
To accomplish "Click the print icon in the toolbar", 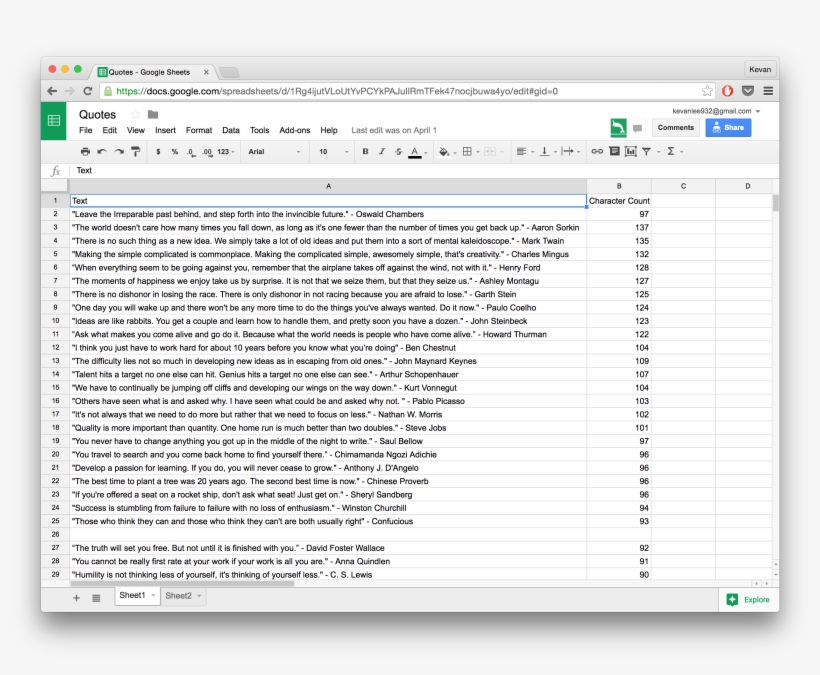I will pos(85,152).
